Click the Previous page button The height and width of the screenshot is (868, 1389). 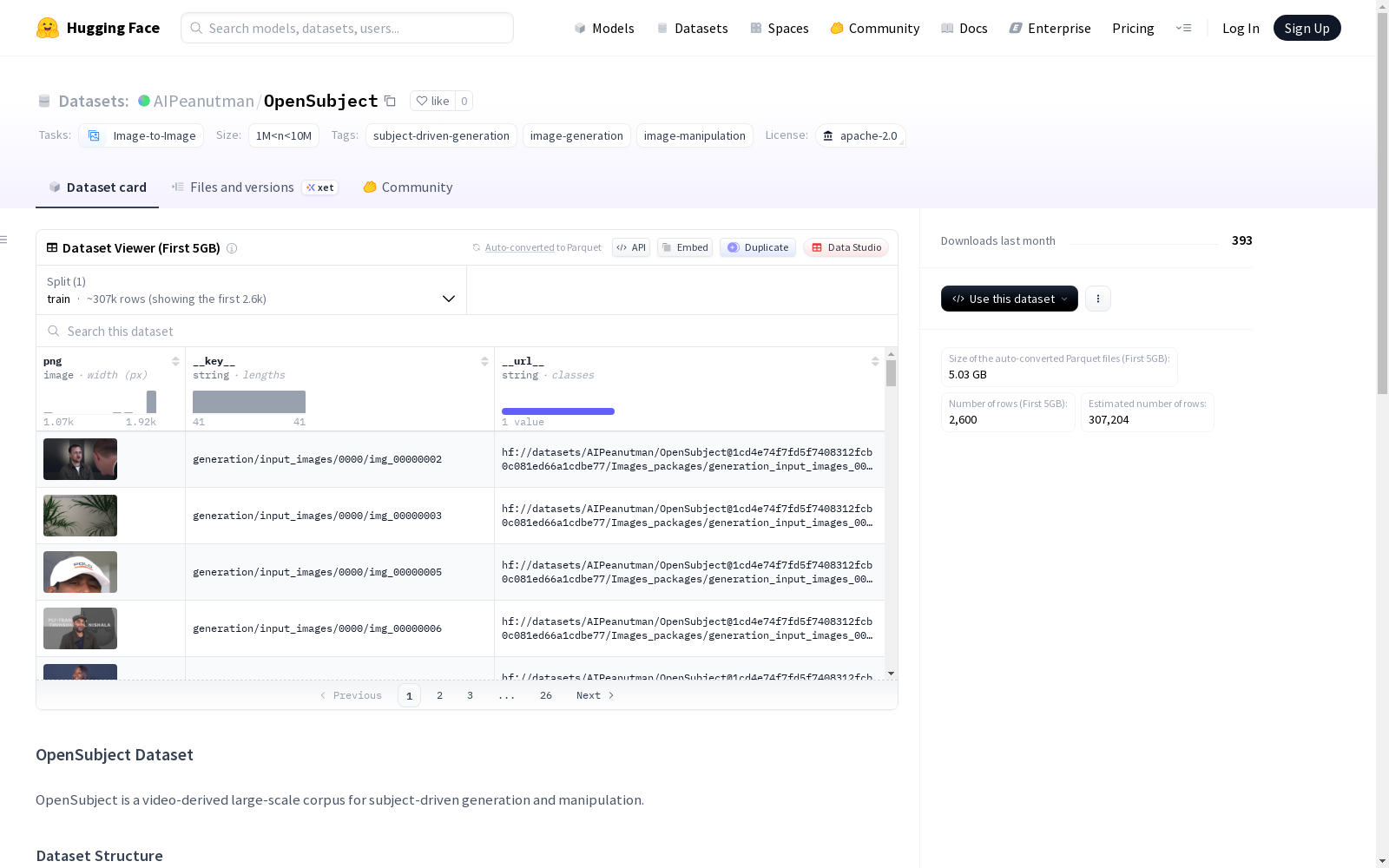(x=351, y=695)
